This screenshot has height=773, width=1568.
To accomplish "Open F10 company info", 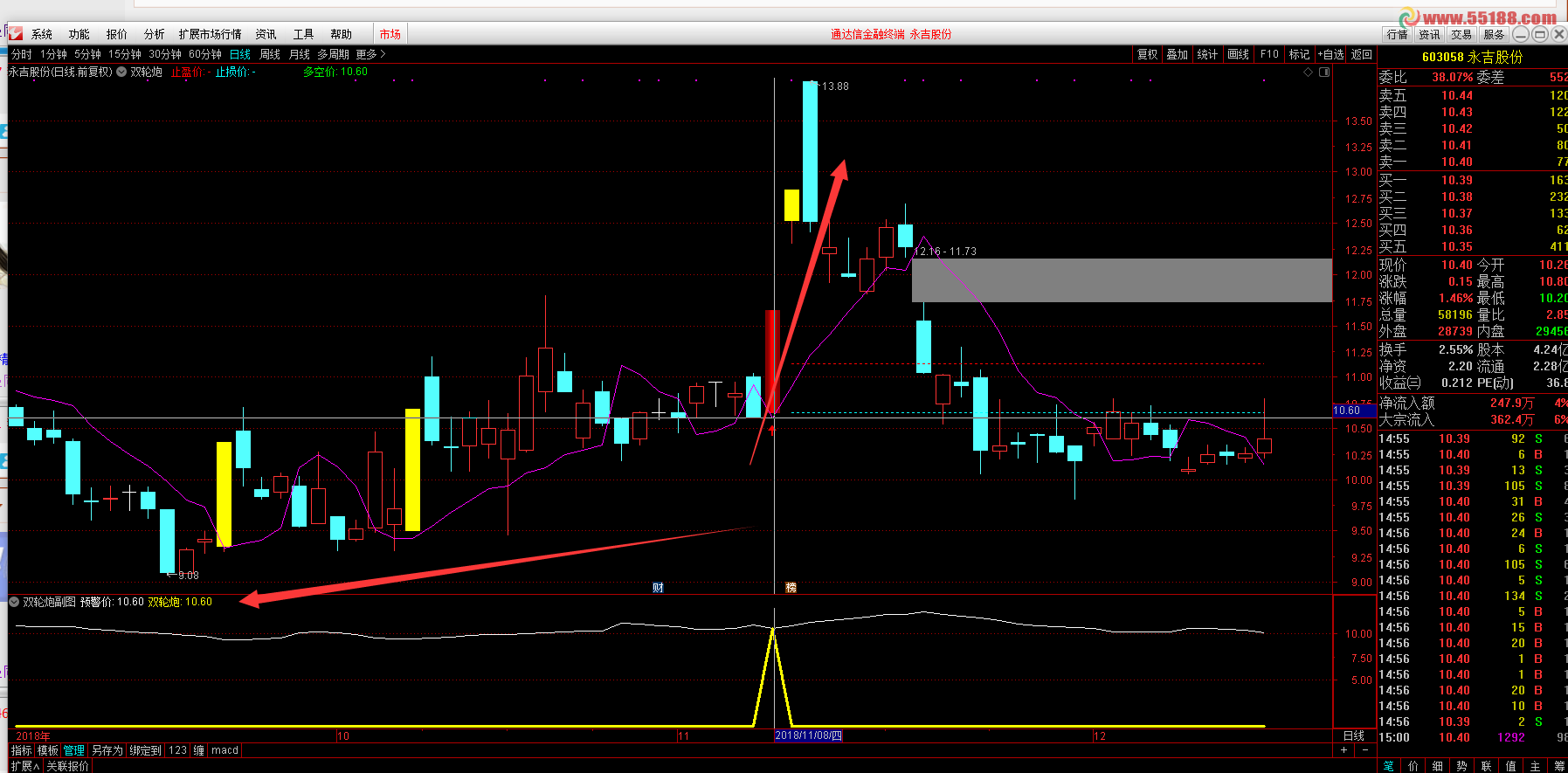I will coord(1269,54).
